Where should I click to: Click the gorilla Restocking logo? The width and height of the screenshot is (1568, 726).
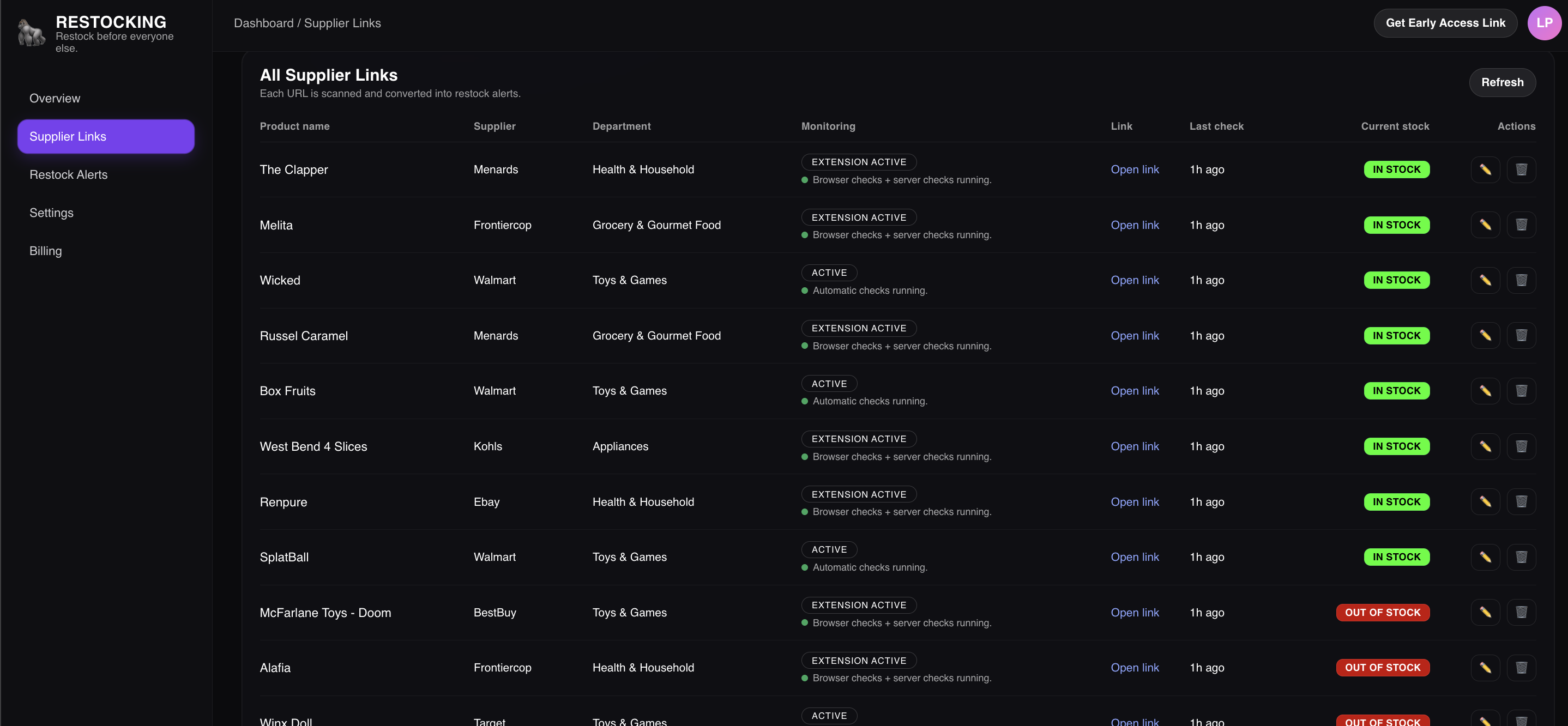30,32
